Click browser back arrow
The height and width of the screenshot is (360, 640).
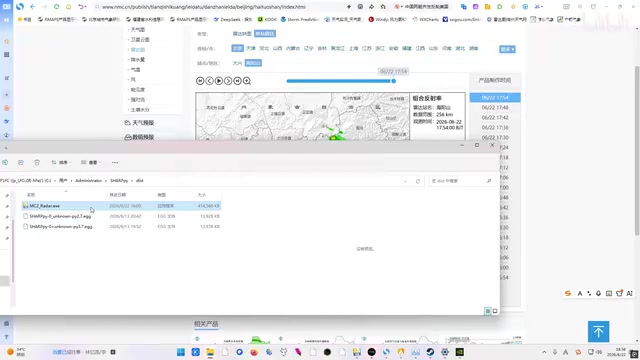(33, 7)
